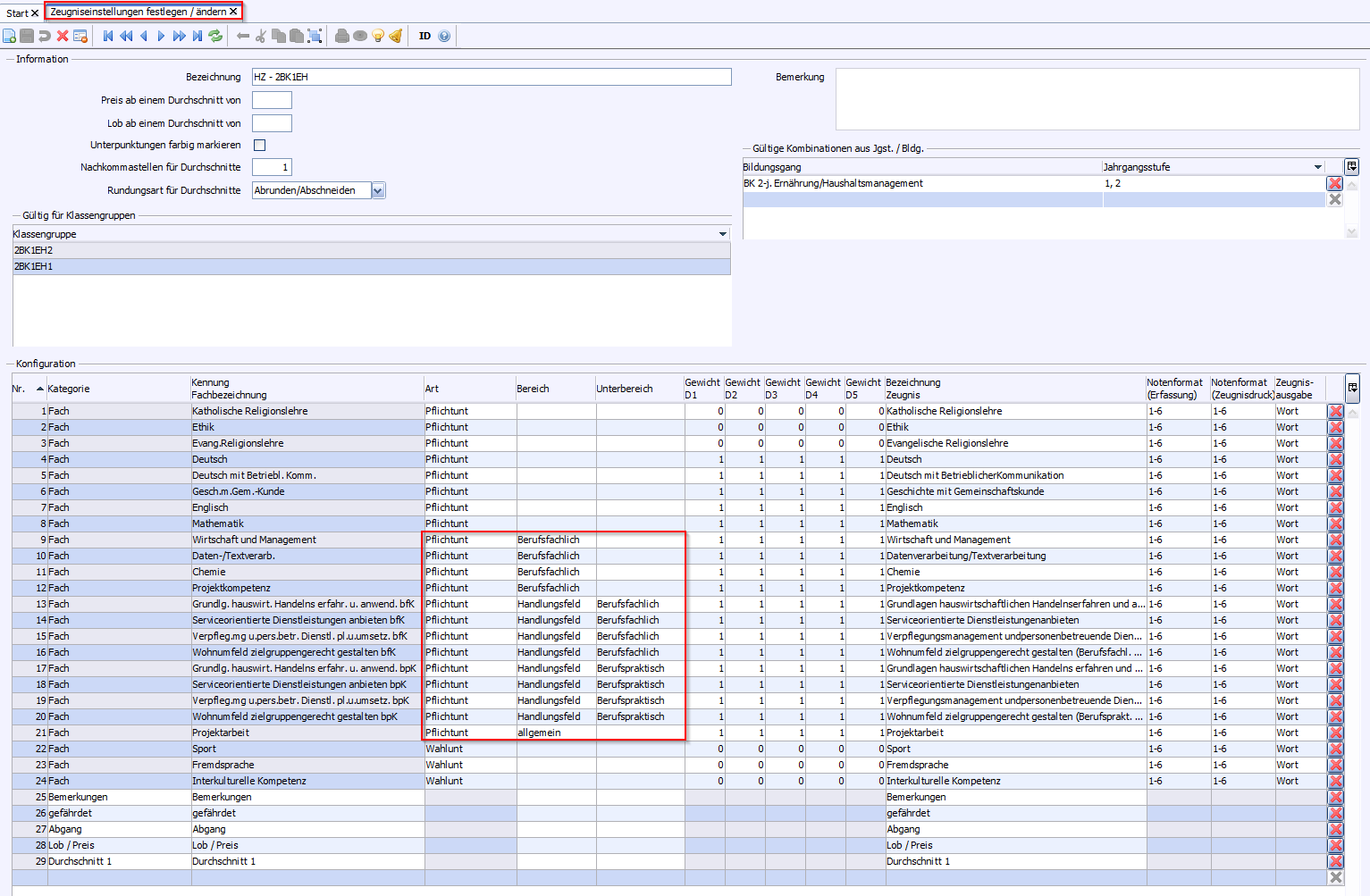
Task: Enable 'Unterpunktungen farbig markieren' checkbox
Action: click(x=260, y=145)
